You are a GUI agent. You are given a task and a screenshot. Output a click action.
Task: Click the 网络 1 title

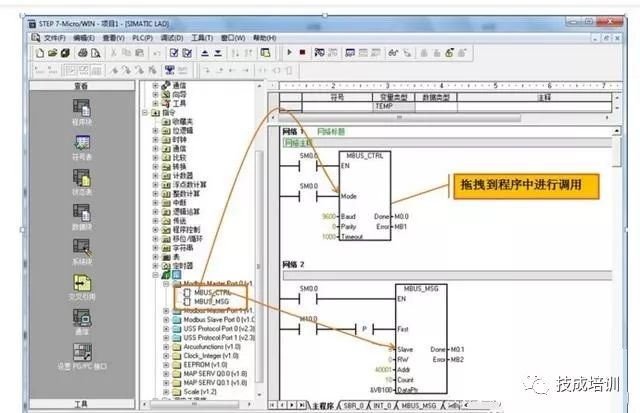coord(293,131)
